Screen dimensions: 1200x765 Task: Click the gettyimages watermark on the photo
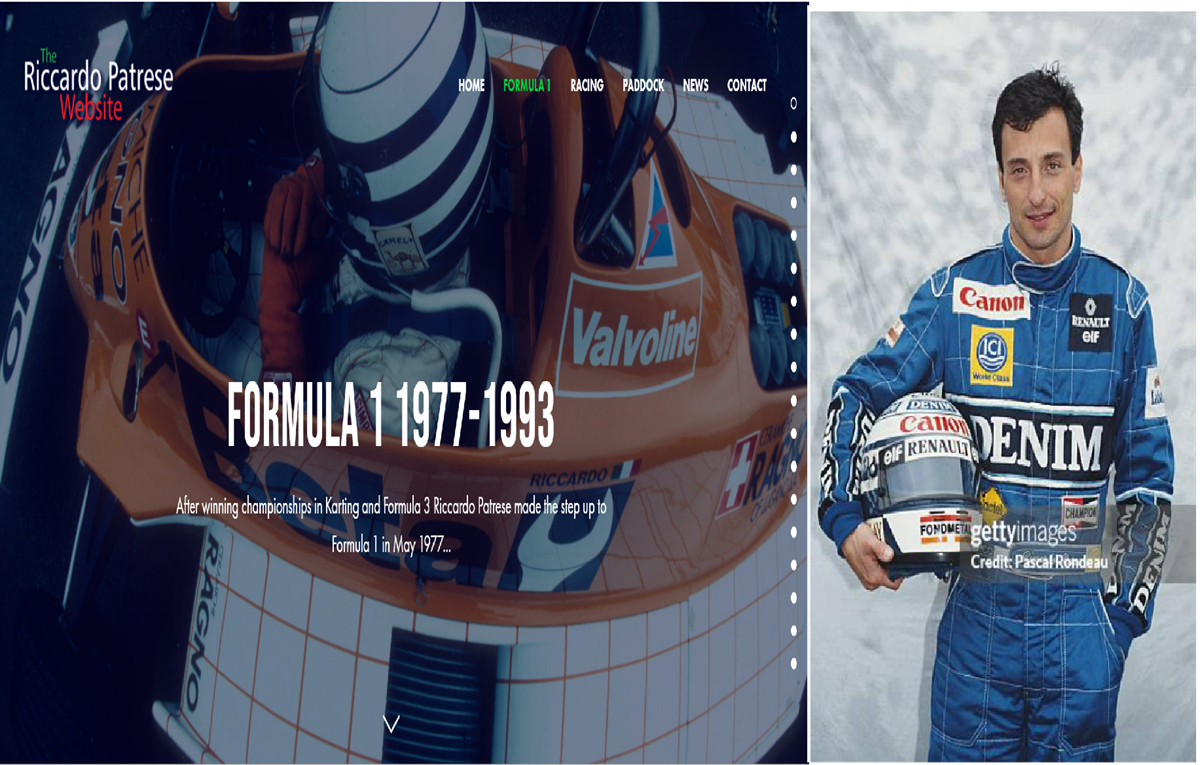pos(1023,533)
